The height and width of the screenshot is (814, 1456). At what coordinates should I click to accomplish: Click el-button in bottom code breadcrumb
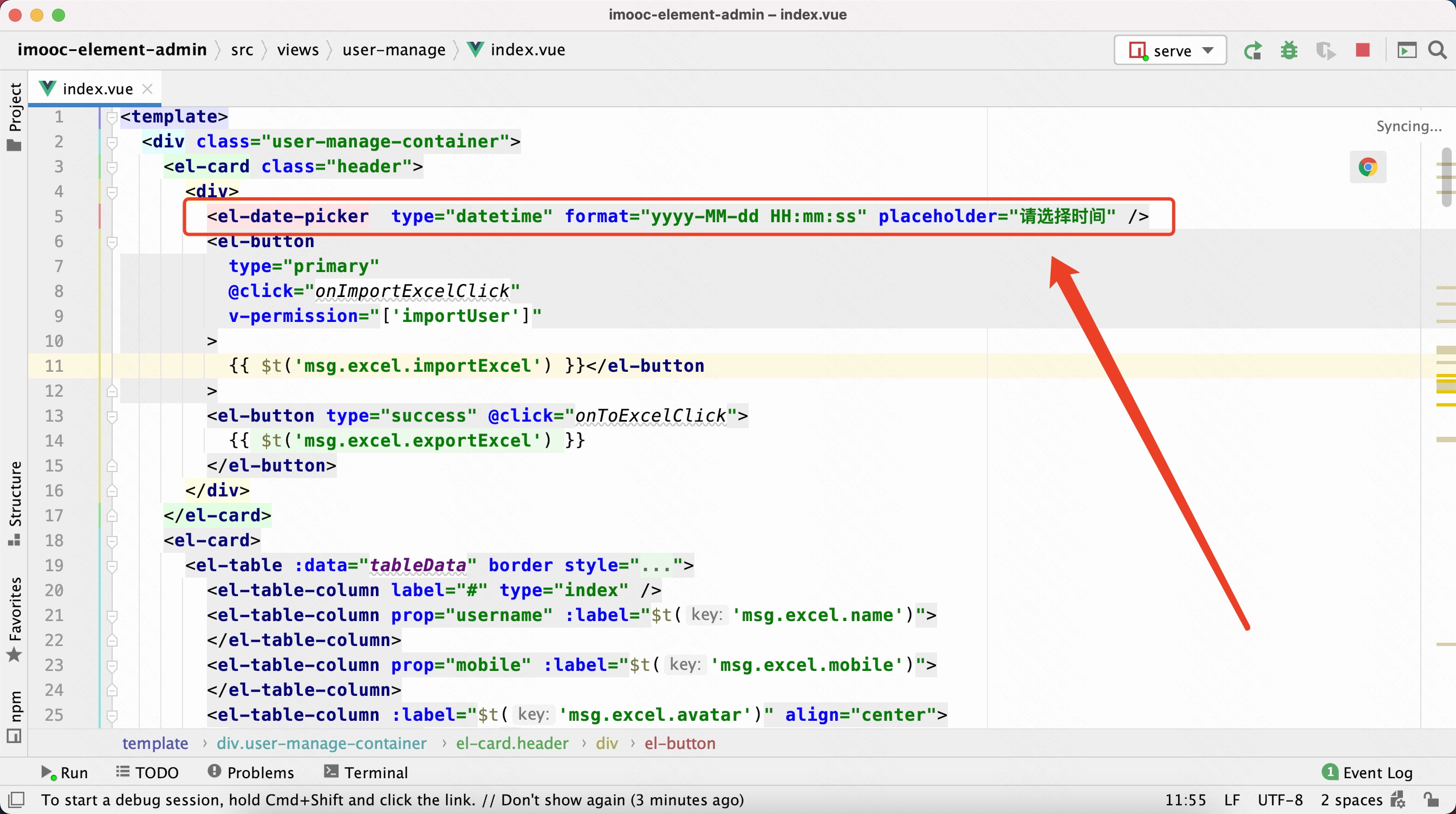coord(680,744)
